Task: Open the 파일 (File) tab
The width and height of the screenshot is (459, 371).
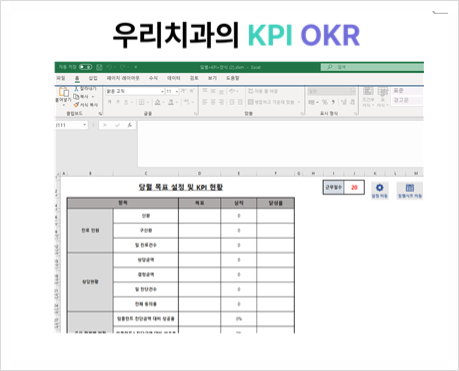Action: coord(61,78)
